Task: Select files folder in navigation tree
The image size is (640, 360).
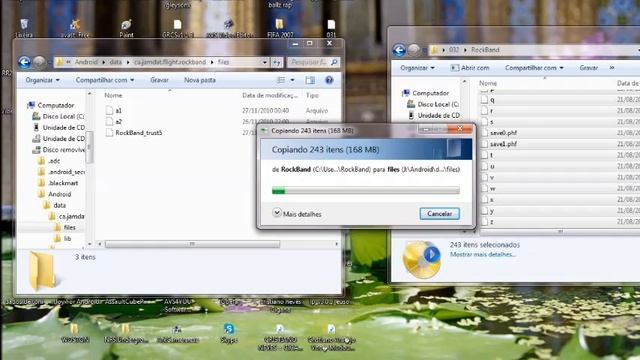Action: (69, 227)
